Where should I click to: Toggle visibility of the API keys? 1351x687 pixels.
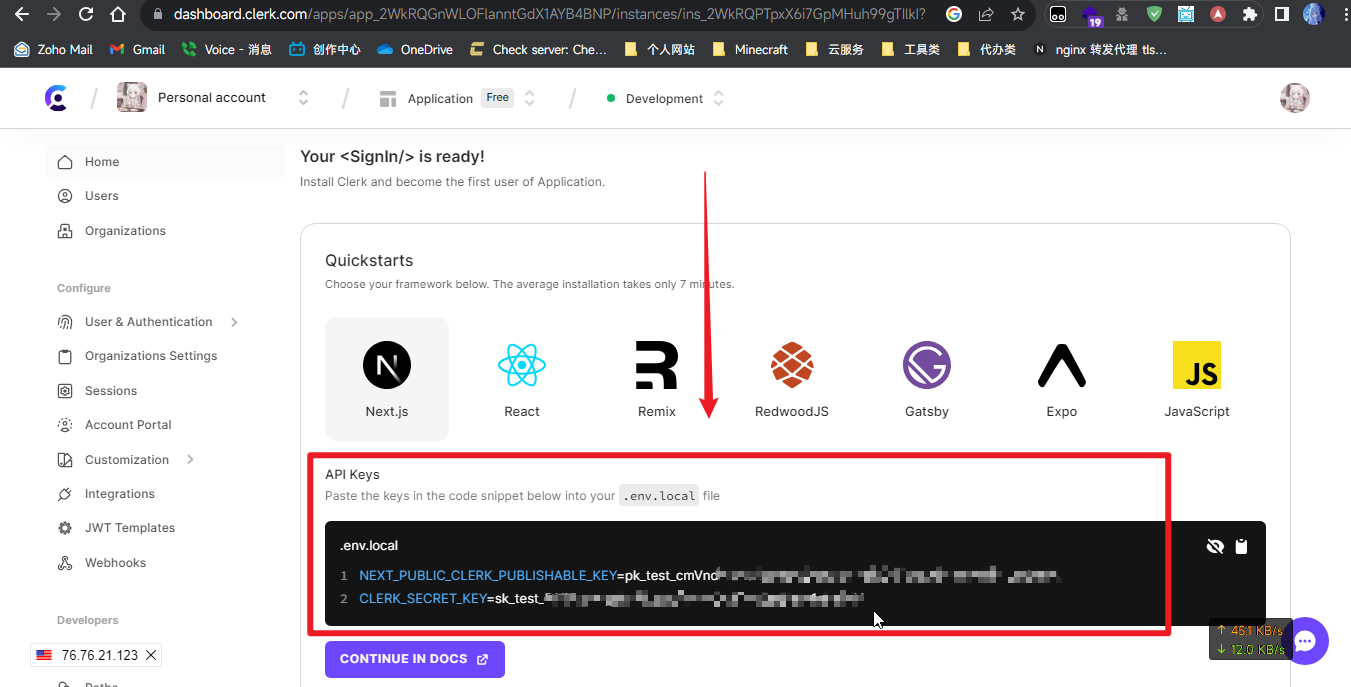pyautogui.click(x=1215, y=546)
